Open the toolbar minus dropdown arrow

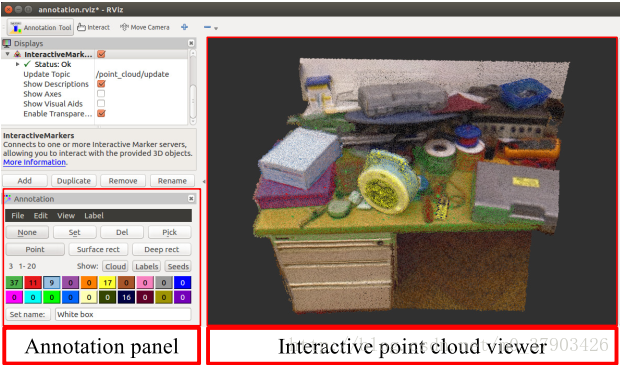click(x=216, y=28)
